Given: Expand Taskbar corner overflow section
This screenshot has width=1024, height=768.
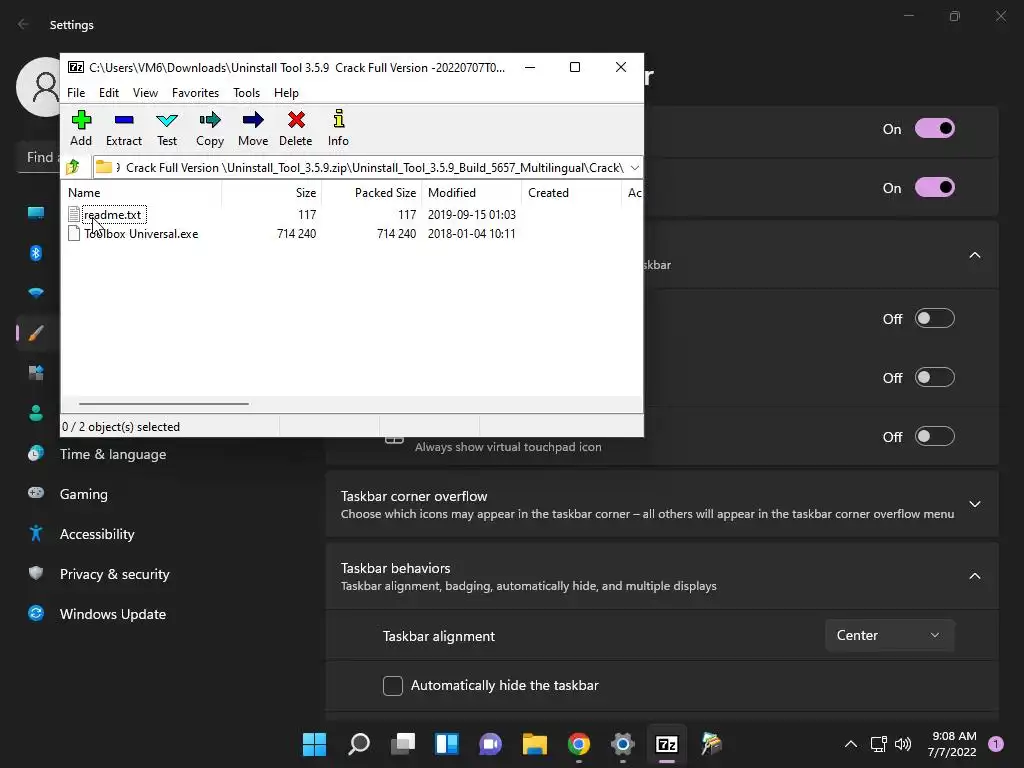Looking at the screenshot, I should (974, 504).
